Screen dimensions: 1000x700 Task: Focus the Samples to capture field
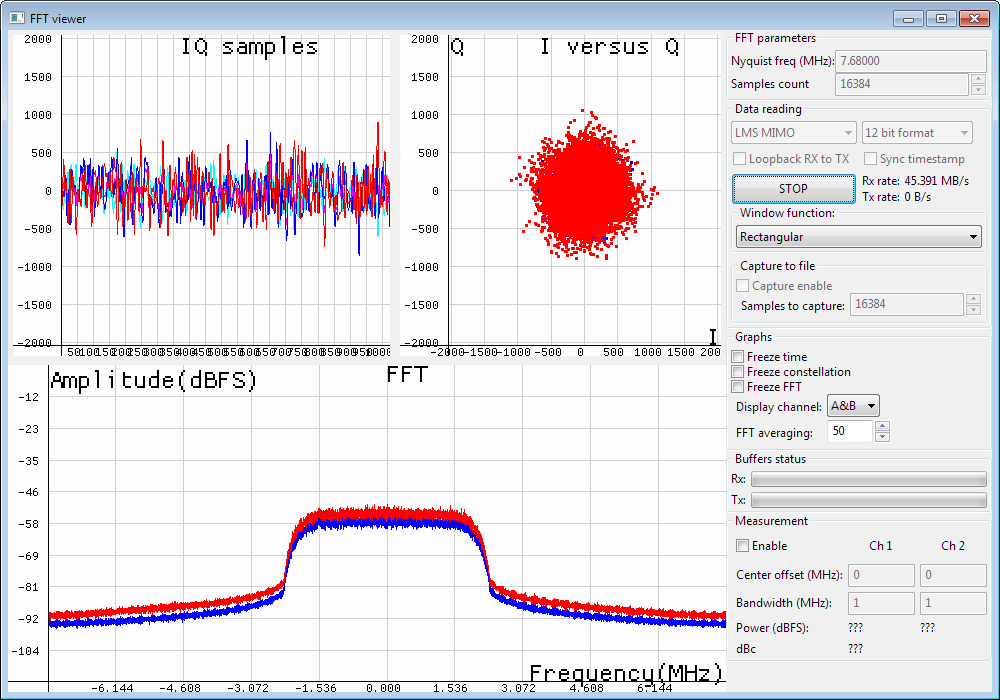pyautogui.click(x=907, y=304)
